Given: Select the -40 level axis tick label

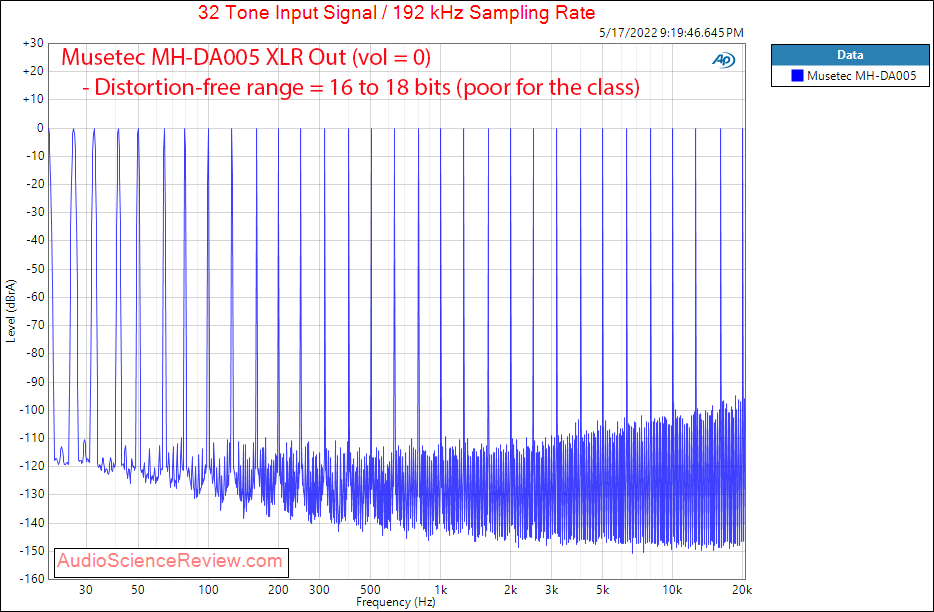Looking at the screenshot, I should click(x=34, y=240).
